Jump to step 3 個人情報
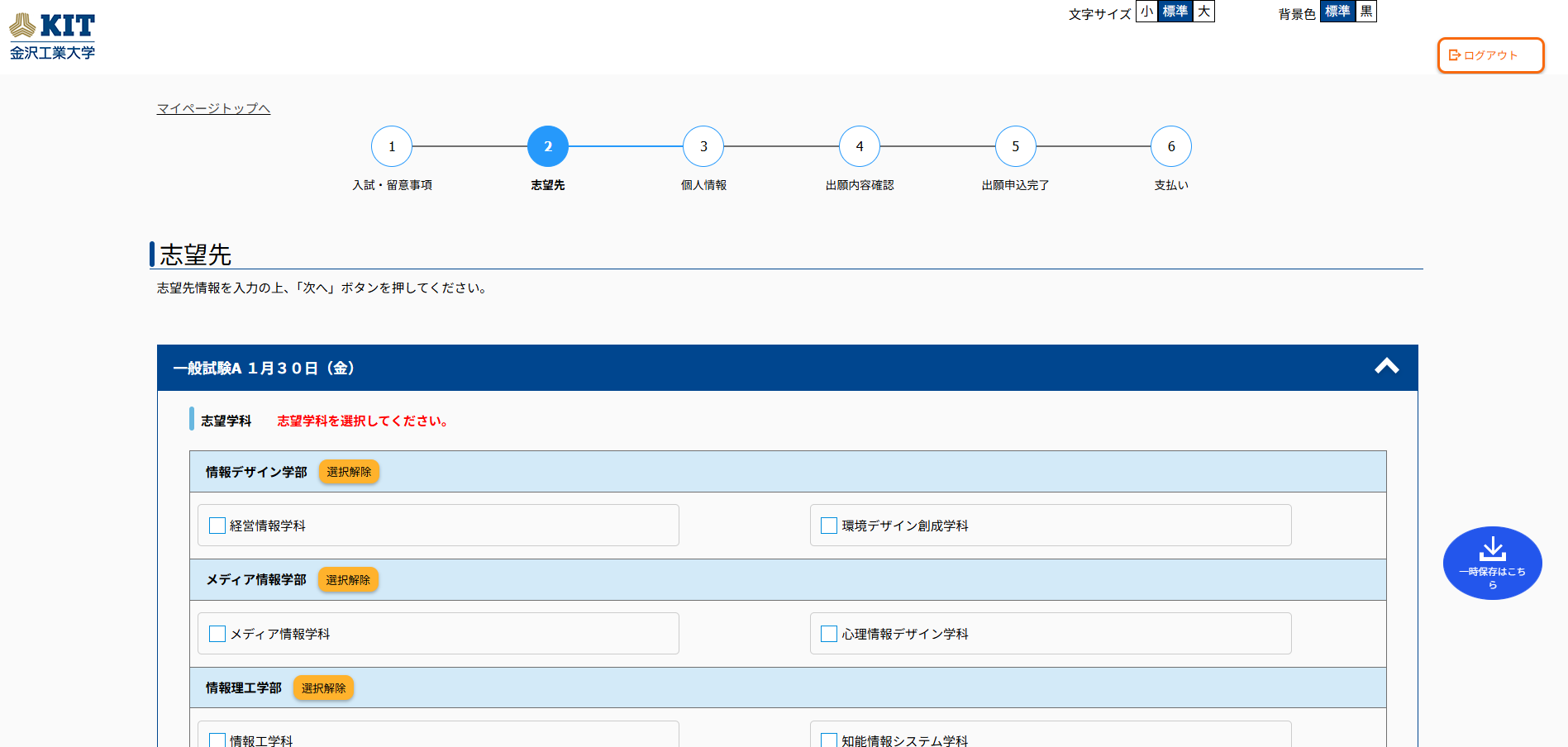Image resolution: width=1568 pixels, height=747 pixels. click(x=703, y=146)
